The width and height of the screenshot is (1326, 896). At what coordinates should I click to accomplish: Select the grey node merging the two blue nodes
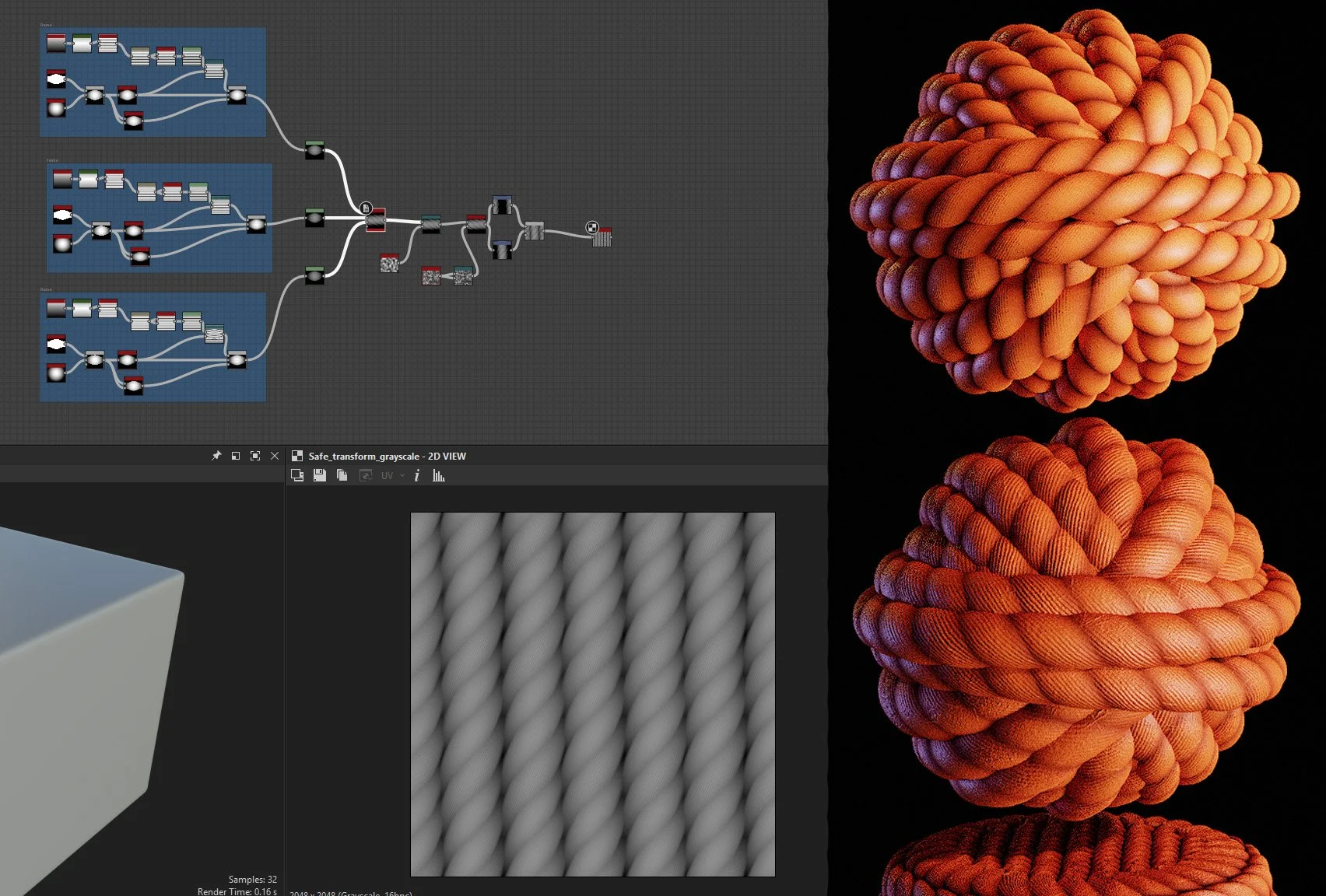point(534,230)
